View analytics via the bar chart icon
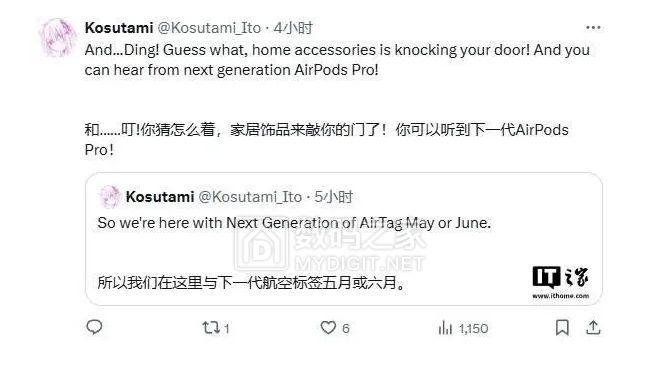The width and height of the screenshot is (663, 365). (x=445, y=328)
